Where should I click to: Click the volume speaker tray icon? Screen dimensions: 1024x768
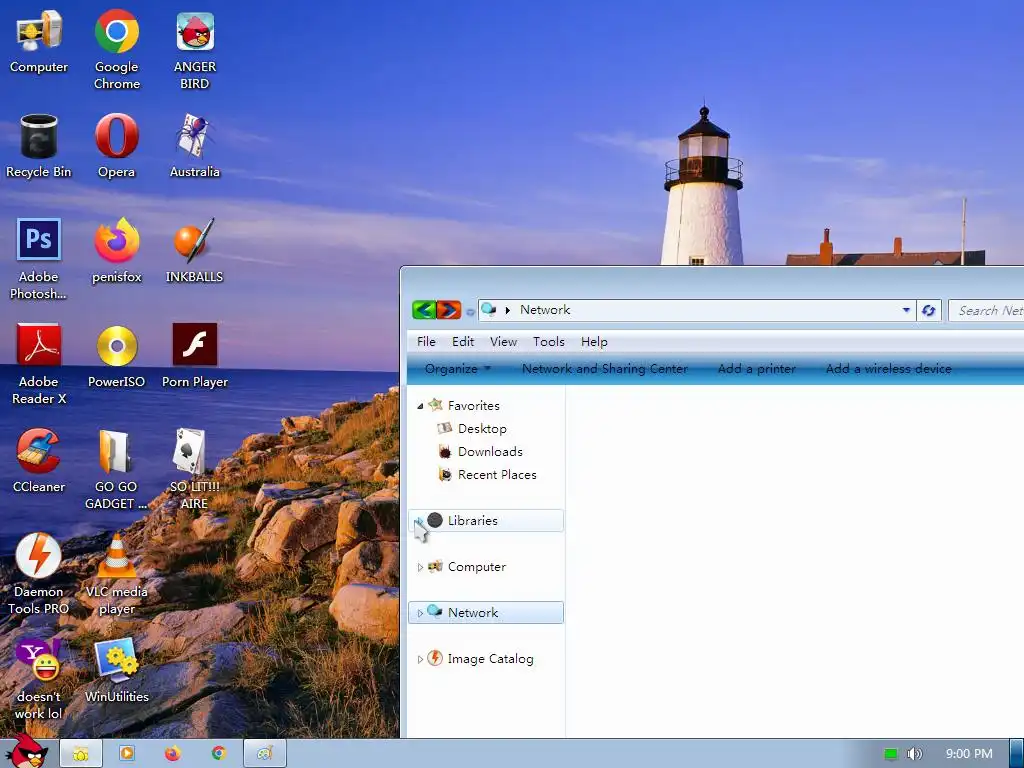pos(914,754)
